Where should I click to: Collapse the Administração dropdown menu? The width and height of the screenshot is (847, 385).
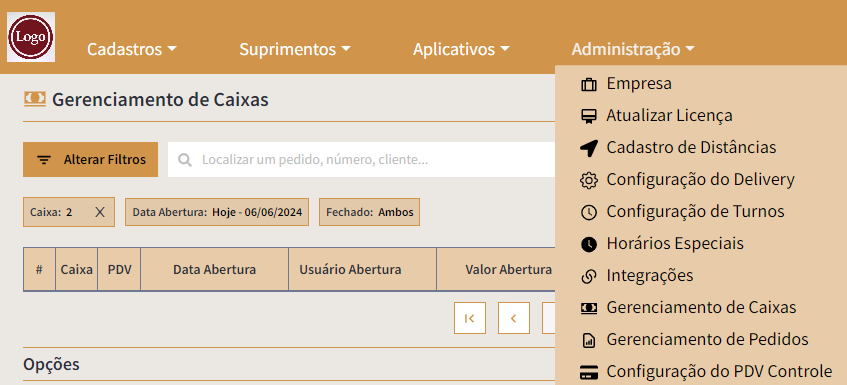[x=633, y=49]
